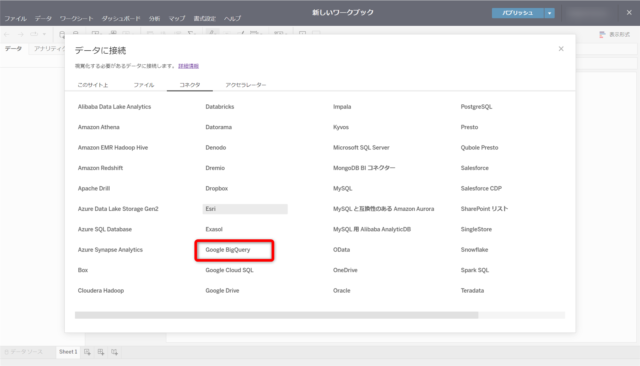Select Box connector

click(x=83, y=270)
